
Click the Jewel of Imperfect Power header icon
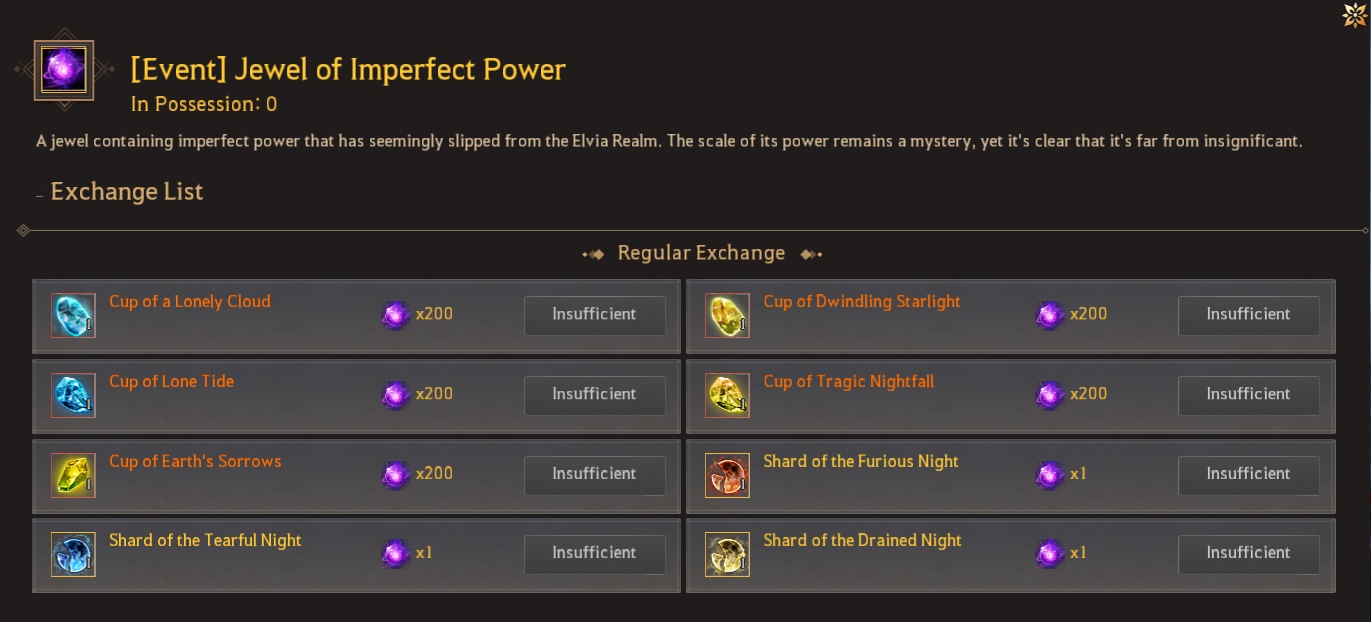tap(64, 70)
